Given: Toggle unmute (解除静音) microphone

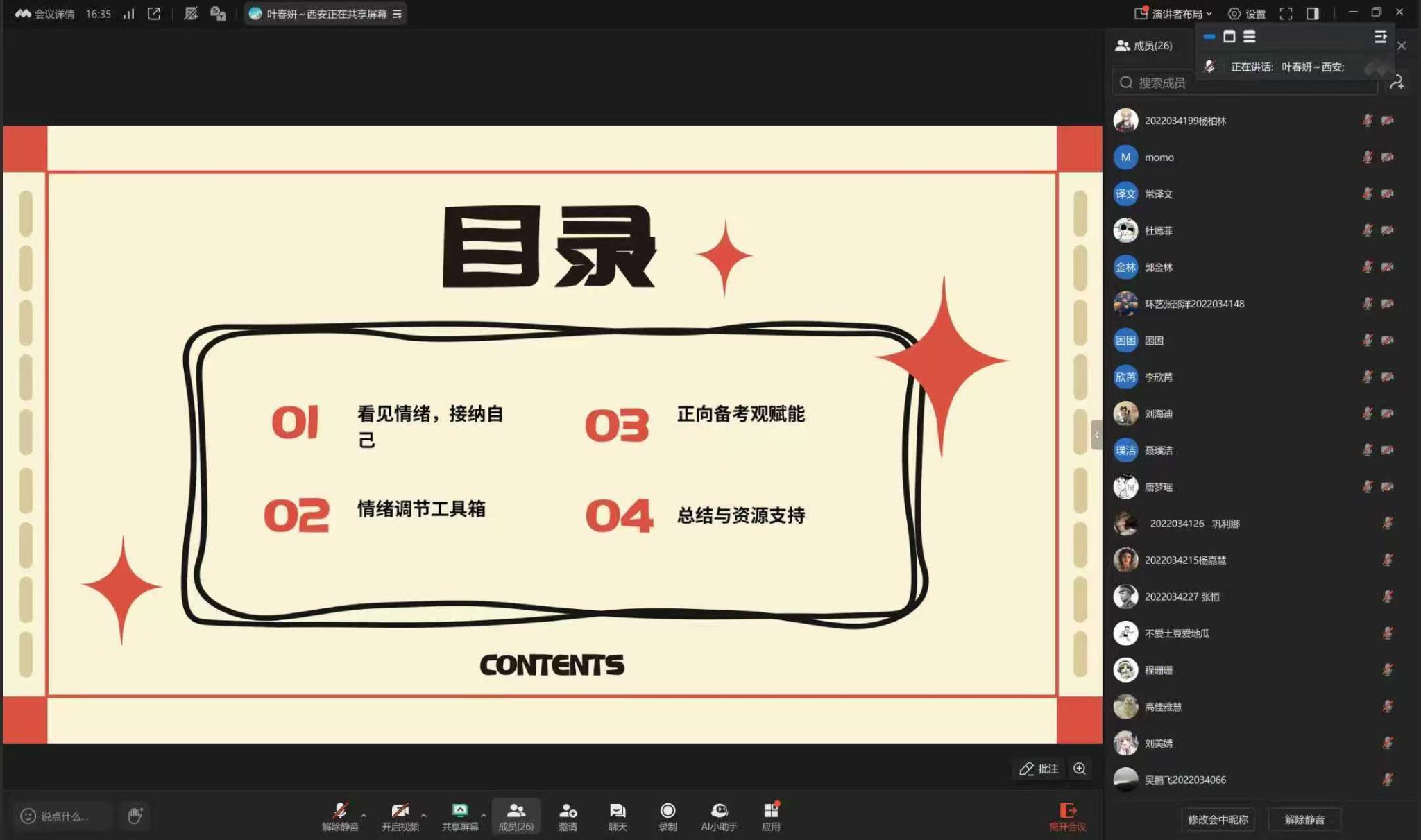Looking at the screenshot, I should 340,811.
